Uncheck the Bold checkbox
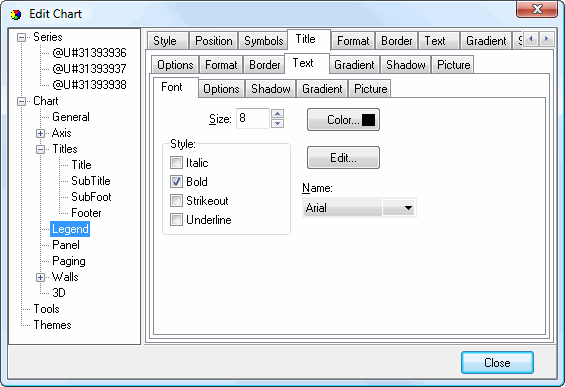The width and height of the screenshot is (565, 387). 176,182
